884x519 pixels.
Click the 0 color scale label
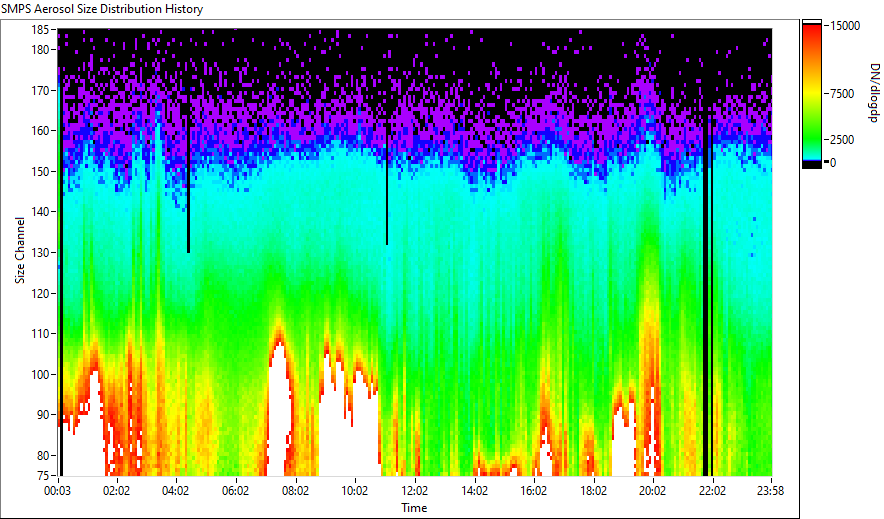point(833,163)
